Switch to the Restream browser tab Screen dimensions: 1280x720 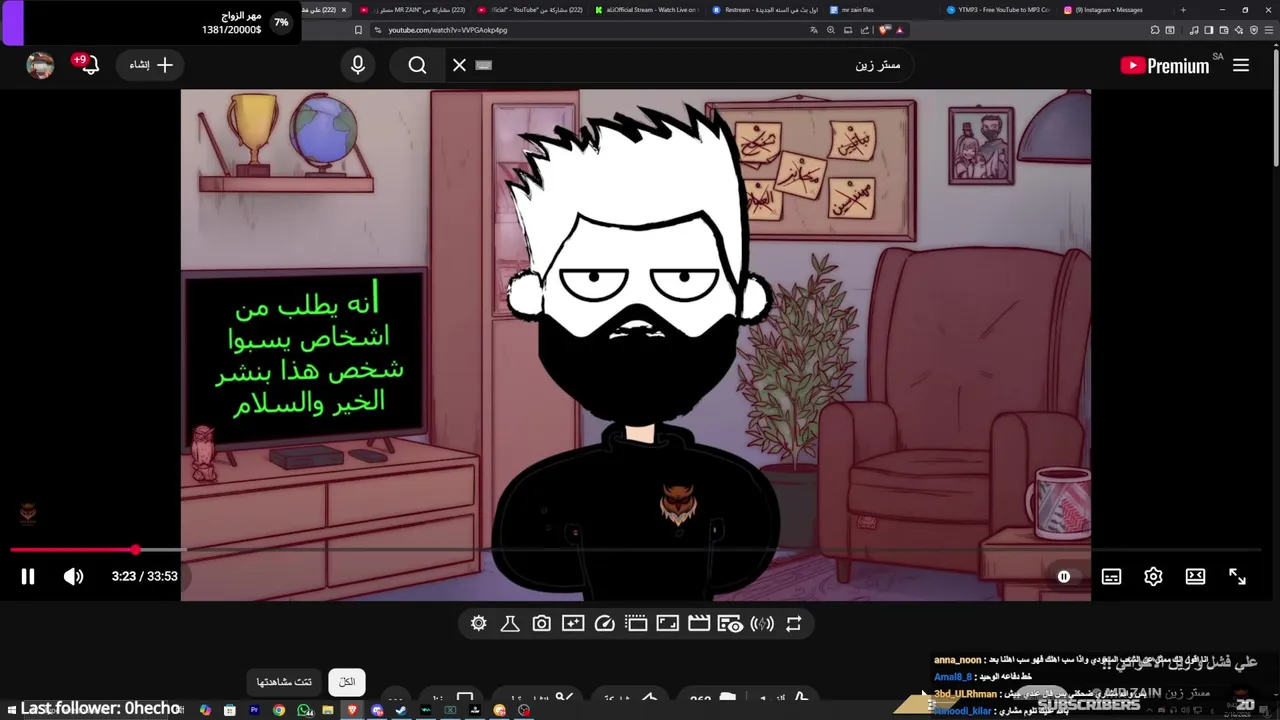pos(765,10)
